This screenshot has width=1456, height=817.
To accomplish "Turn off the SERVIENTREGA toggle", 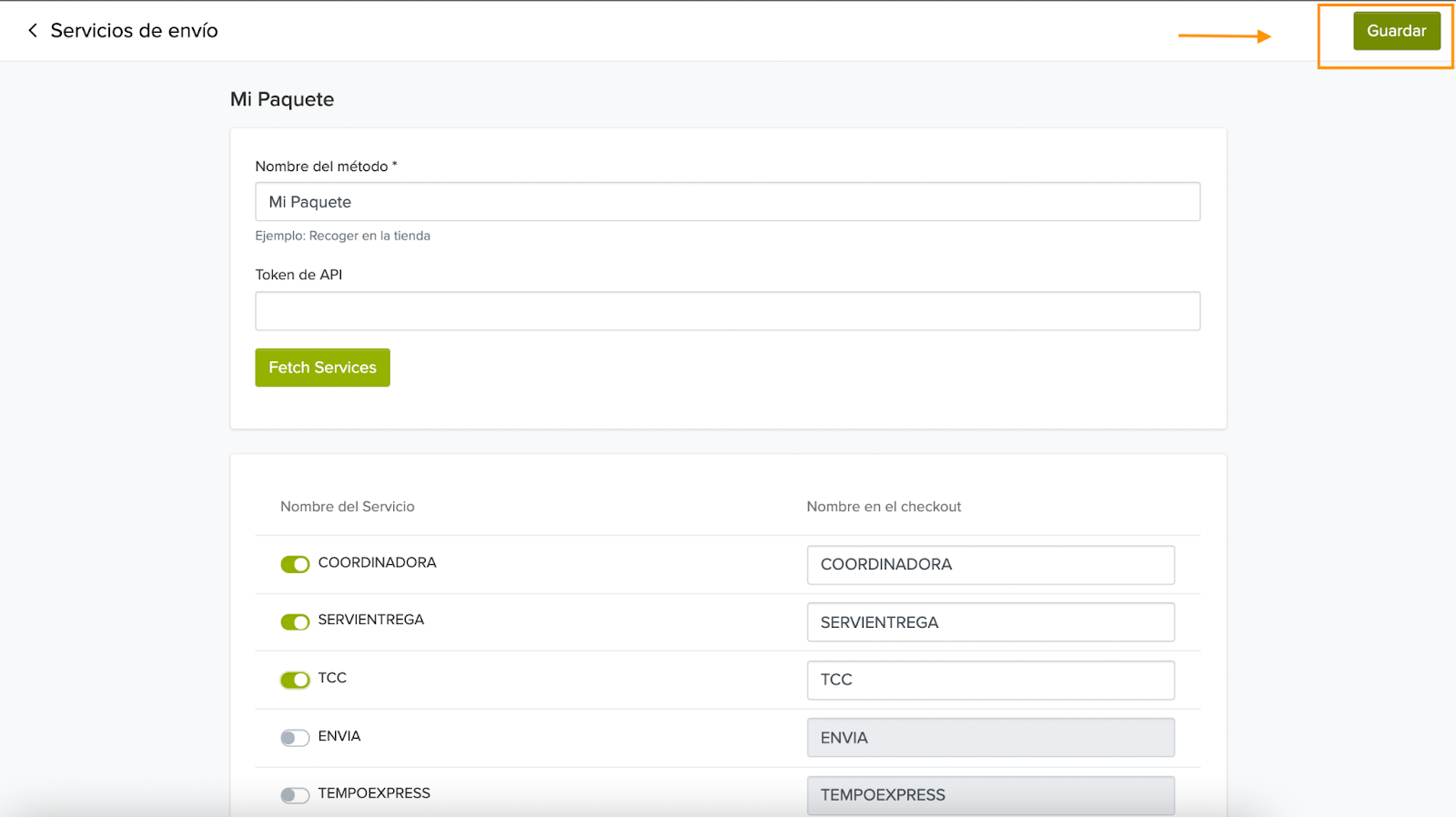I will (x=295, y=621).
